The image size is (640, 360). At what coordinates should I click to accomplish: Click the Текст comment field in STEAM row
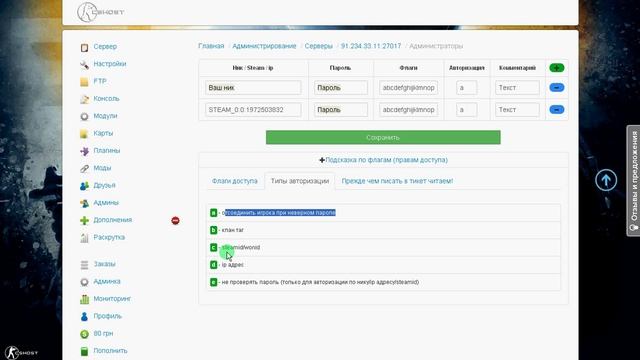tap(517, 110)
